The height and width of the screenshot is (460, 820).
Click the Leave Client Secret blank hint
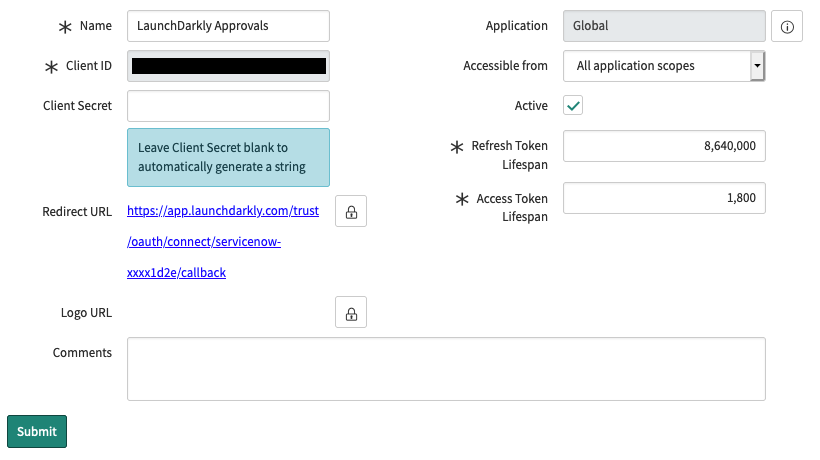(x=228, y=157)
